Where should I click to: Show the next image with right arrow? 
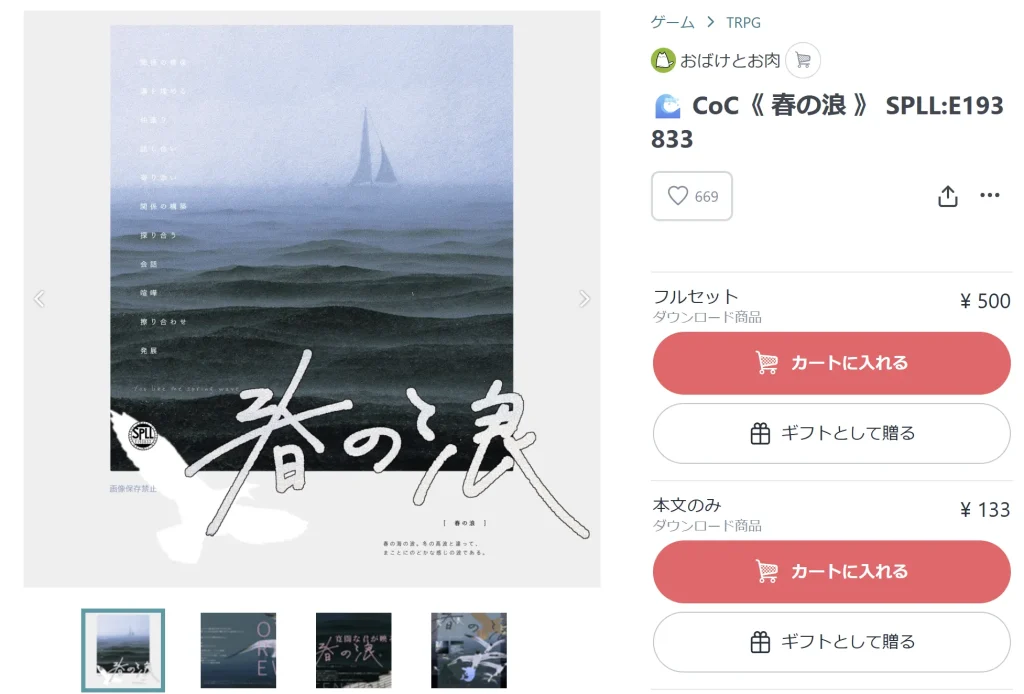[584, 298]
